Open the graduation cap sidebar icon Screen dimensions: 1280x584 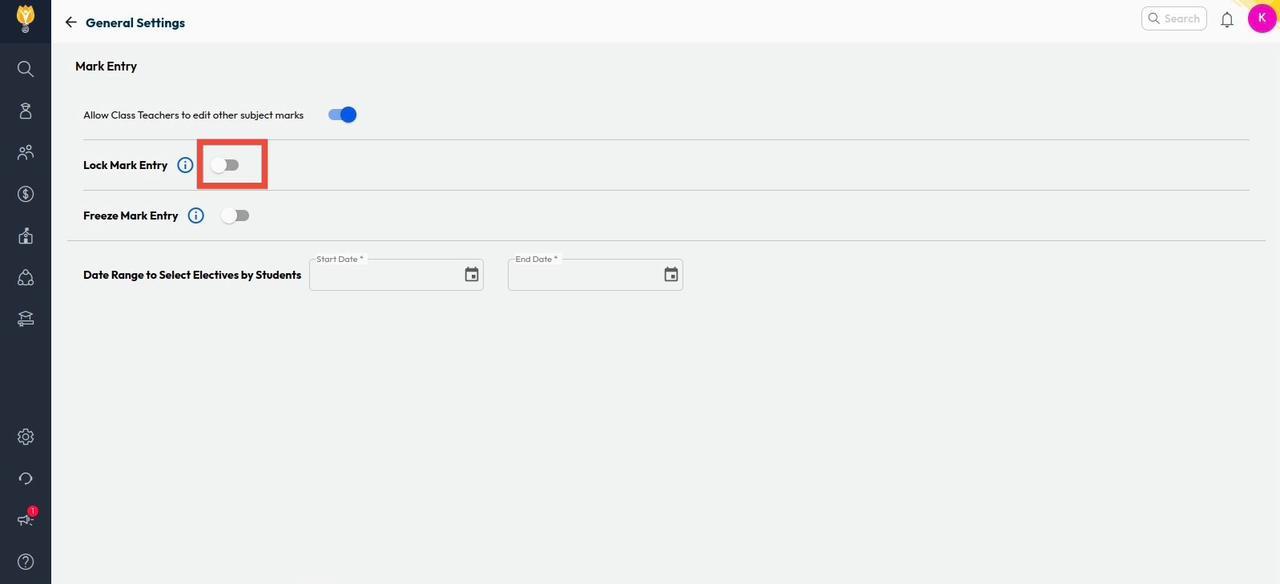click(x=26, y=319)
